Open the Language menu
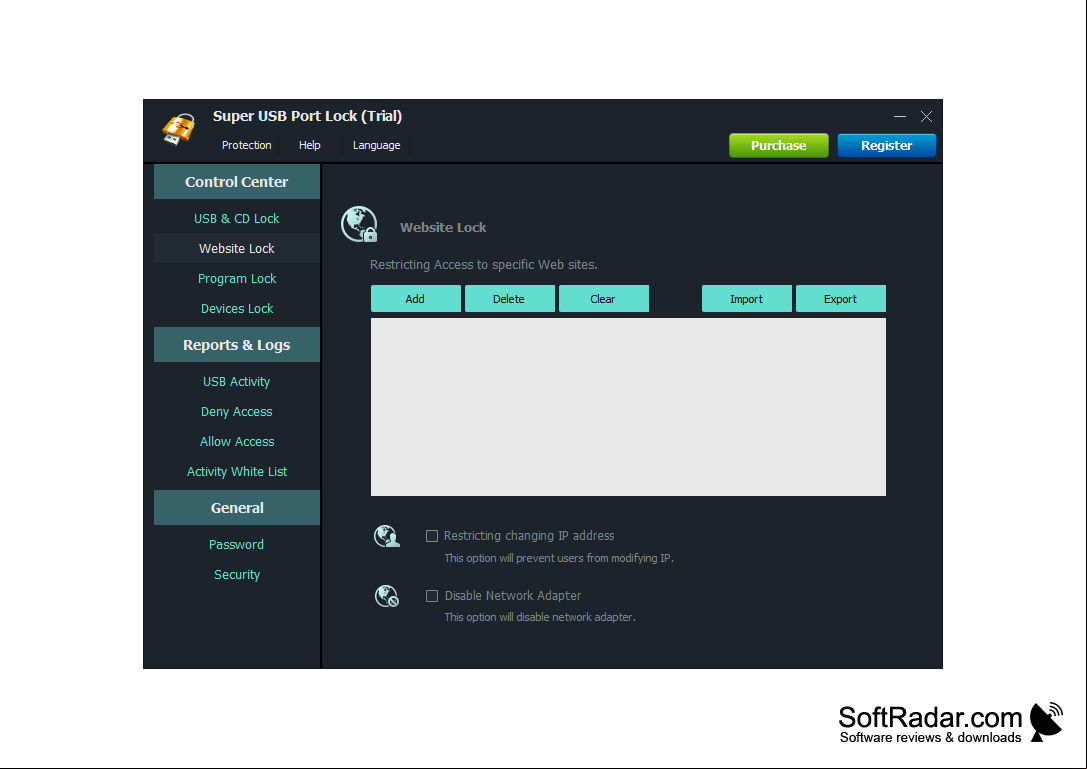Viewport: 1087px width, 769px height. (x=376, y=145)
